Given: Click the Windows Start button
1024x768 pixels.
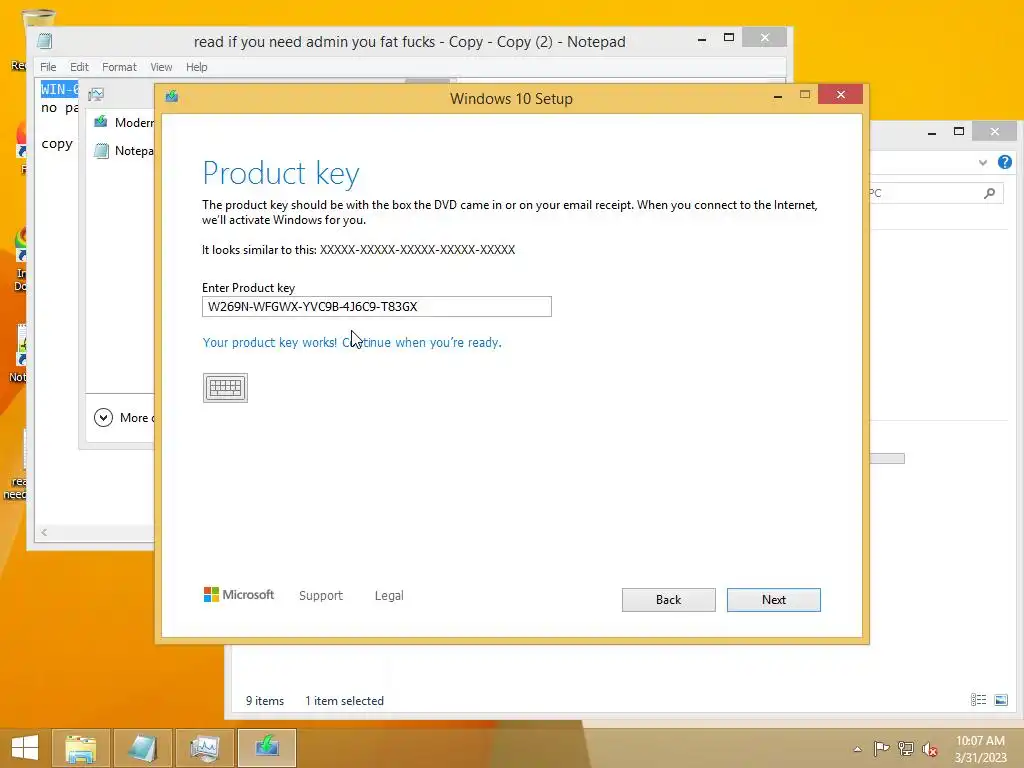Looking at the screenshot, I should 25,747.
